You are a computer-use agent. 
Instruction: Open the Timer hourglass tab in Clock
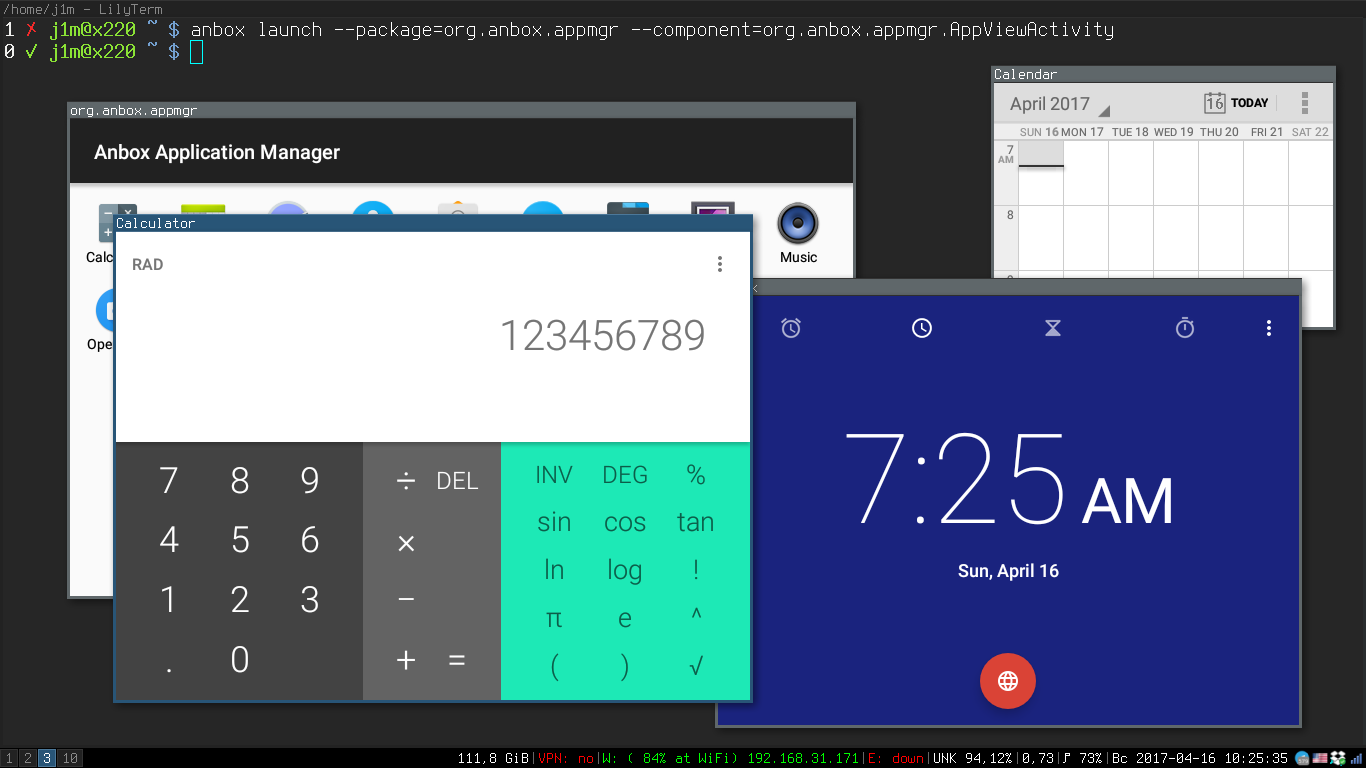(x=1053, y=328)
